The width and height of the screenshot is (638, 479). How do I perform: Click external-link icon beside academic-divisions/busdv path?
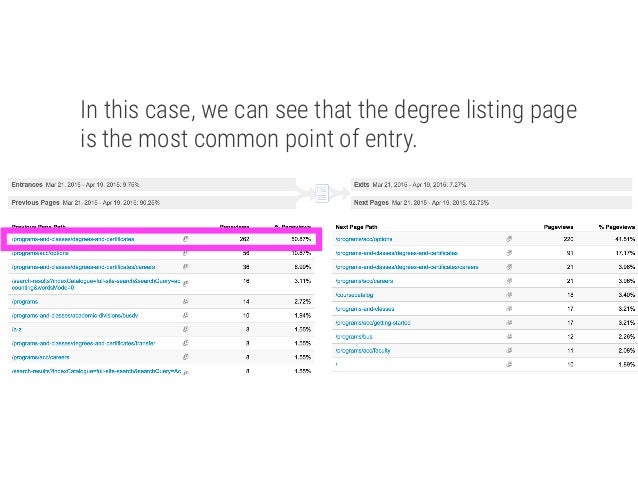coord(186,315)
